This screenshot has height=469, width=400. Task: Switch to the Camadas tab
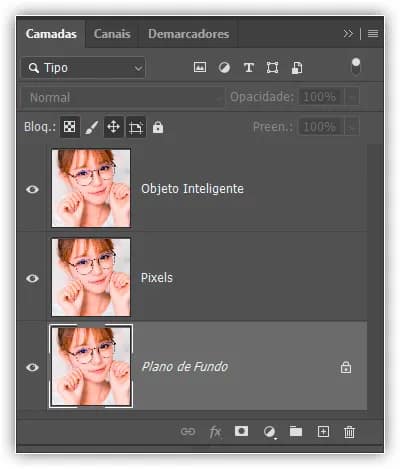51,34
